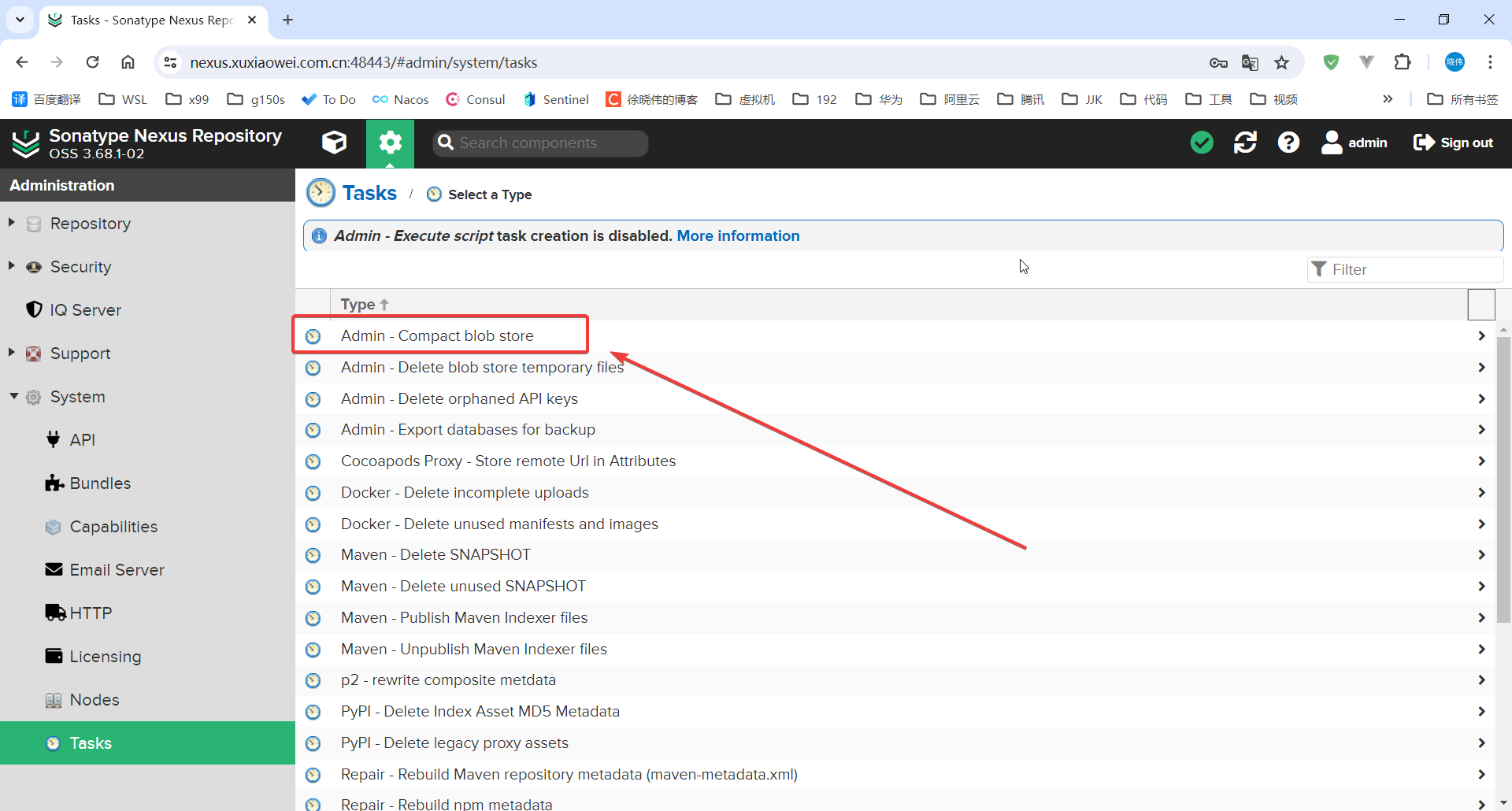
Task: Expand the Repository tree node
Action: click(12, 223)
